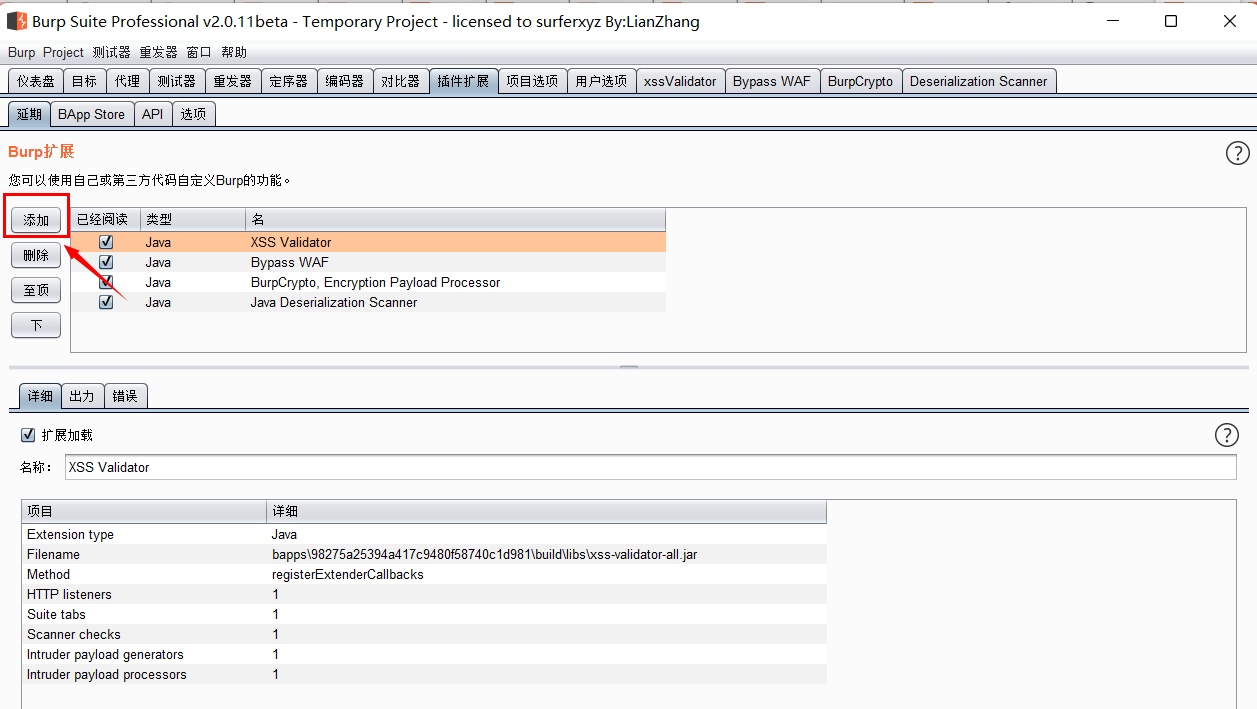Switch to the 出力 output tab
1257x709 pixels.
[x=82, y=396]
